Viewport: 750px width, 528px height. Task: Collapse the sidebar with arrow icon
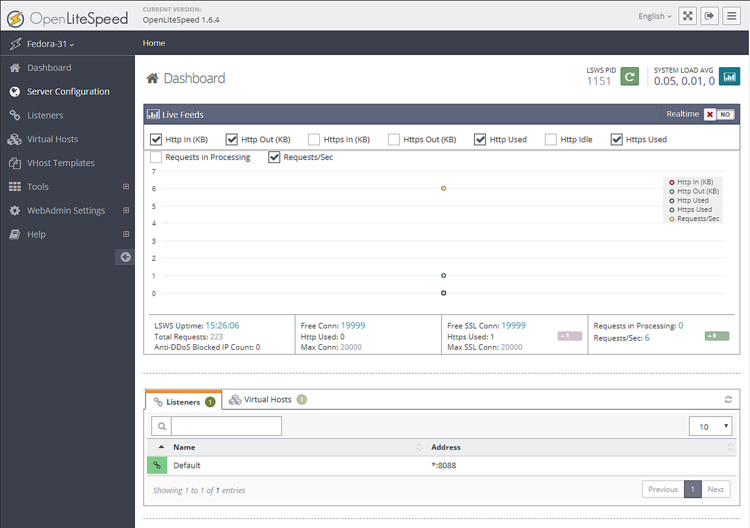click(125, 257)
